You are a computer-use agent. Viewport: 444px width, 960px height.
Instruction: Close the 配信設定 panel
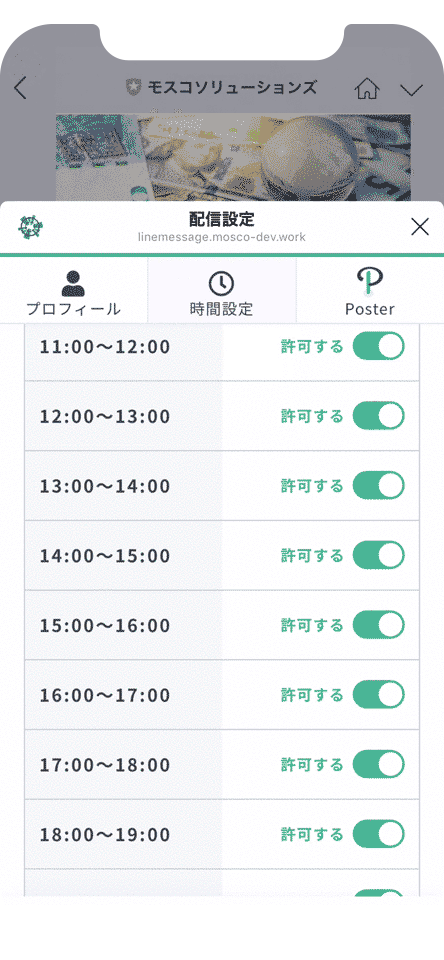click(420, 227)
